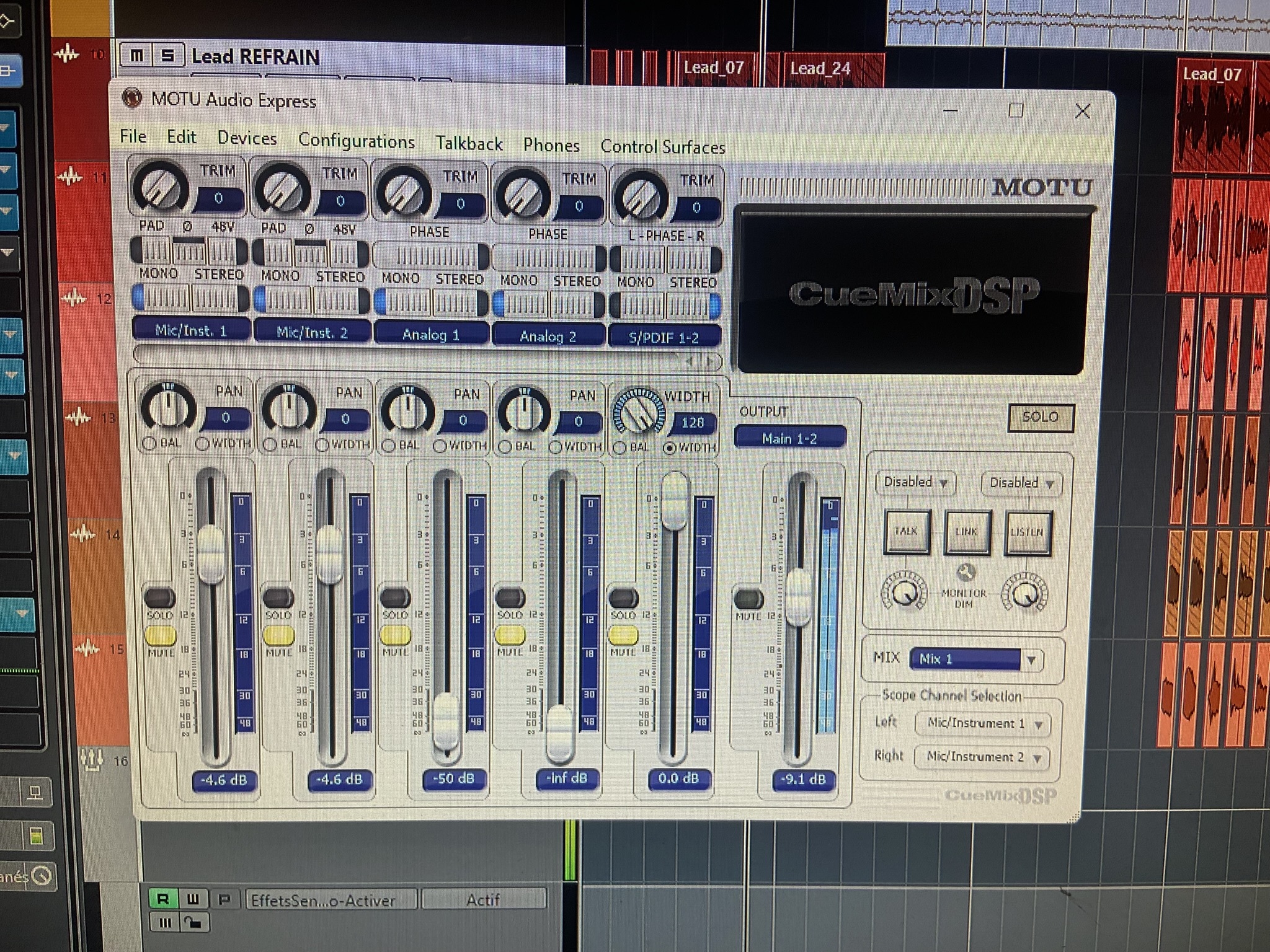
Task: Click the LISTEN button
Action: (1027, 532)
